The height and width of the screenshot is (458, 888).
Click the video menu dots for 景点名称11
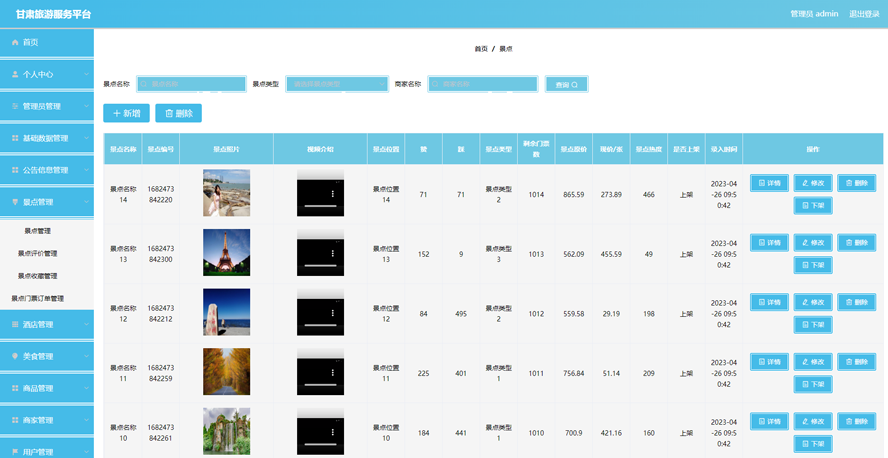[x=333, y=373]
